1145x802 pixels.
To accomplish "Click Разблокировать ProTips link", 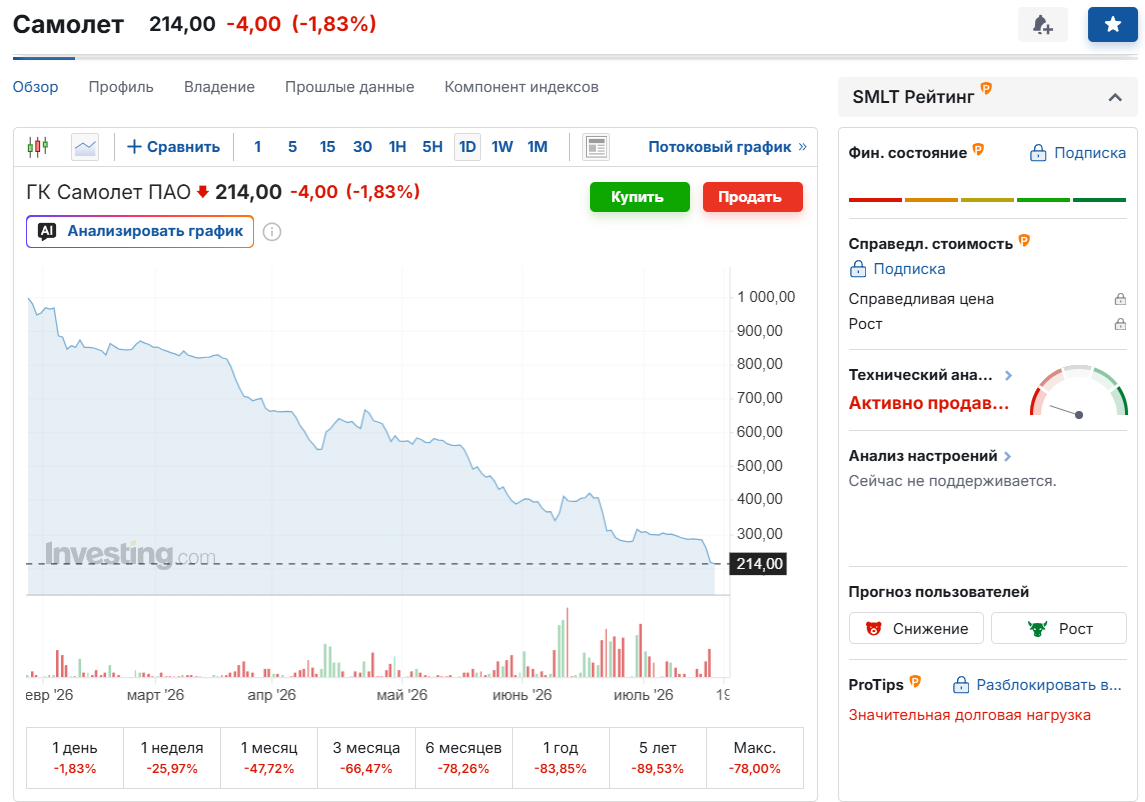I will point(1038,685).
